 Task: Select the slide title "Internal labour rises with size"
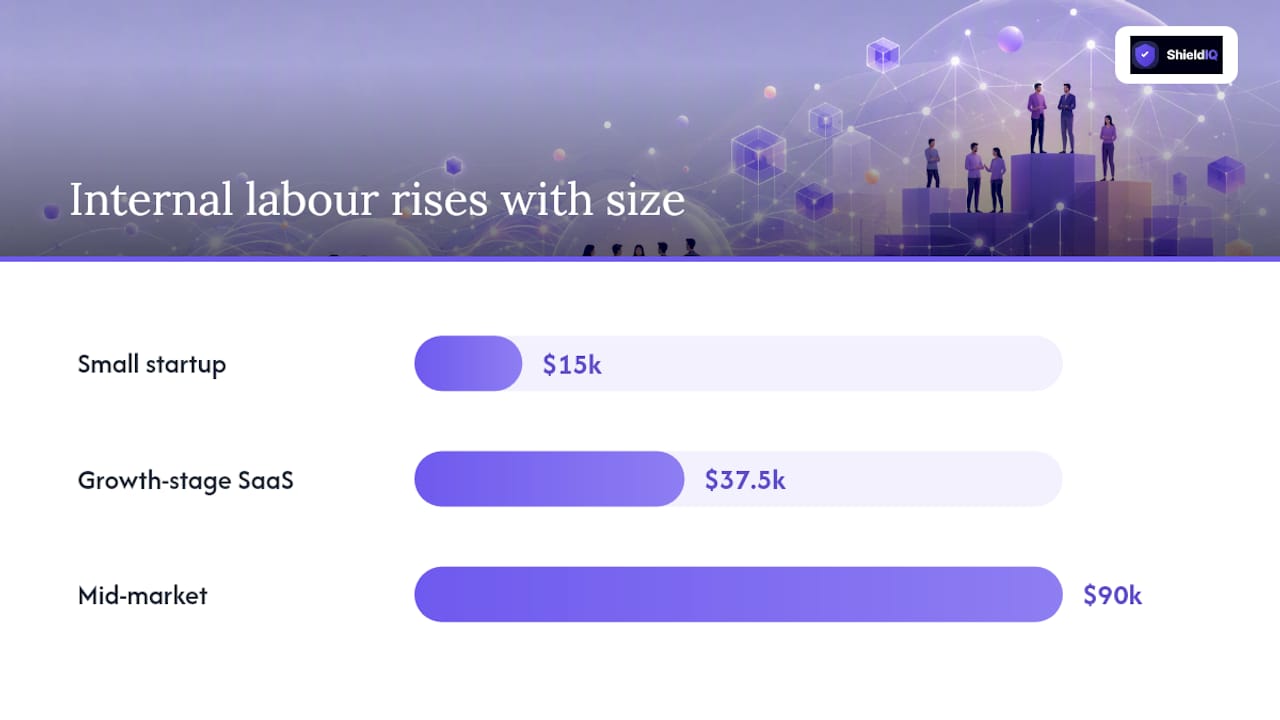pos(377,199)
